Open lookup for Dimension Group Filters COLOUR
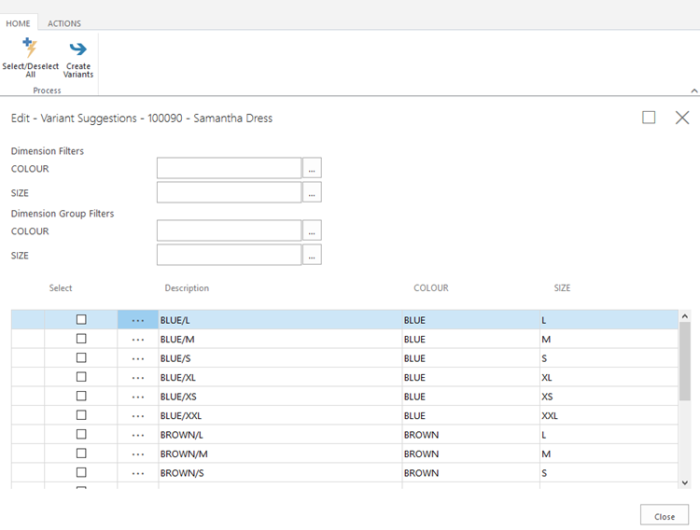The width and height of the screenshot is (700, 530). [313, 231]
